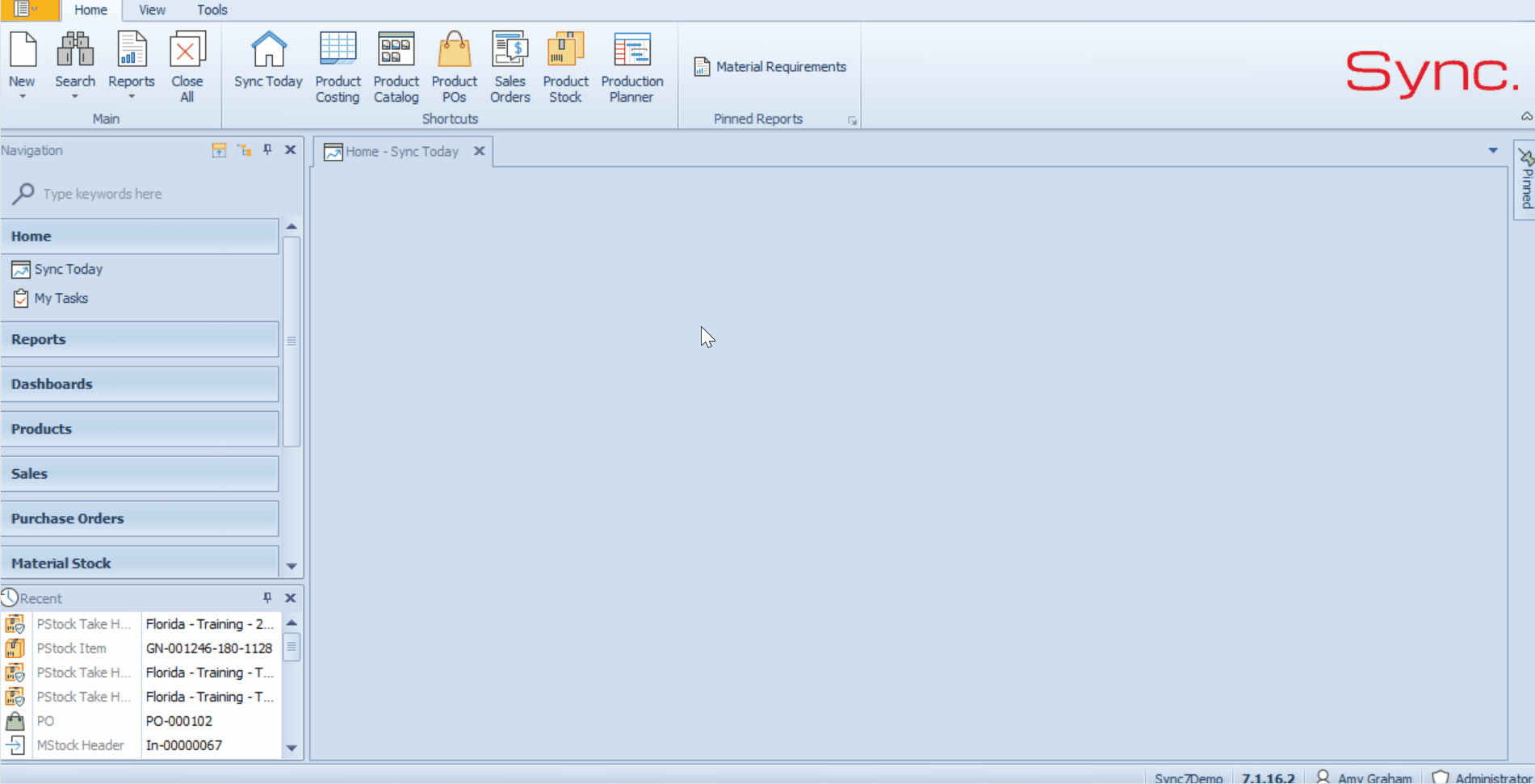Click the navigation keyword search field
Screen dimensions: 1535x784
pos(153,194)
